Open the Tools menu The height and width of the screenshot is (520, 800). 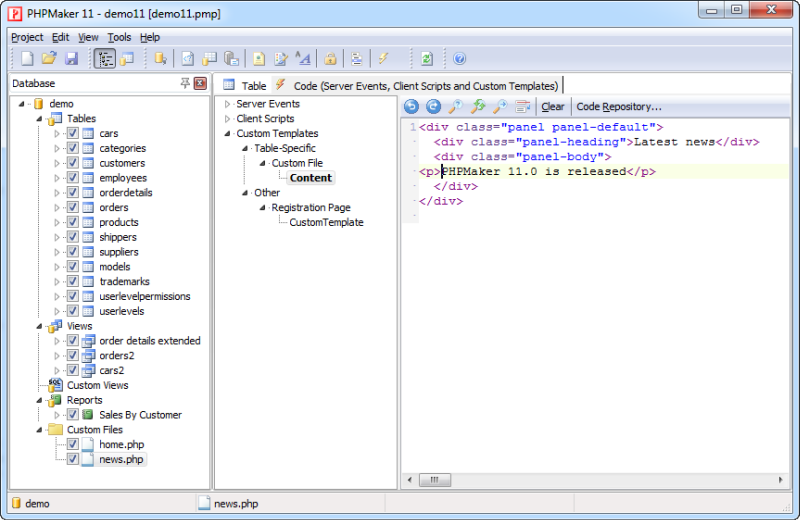119,37
